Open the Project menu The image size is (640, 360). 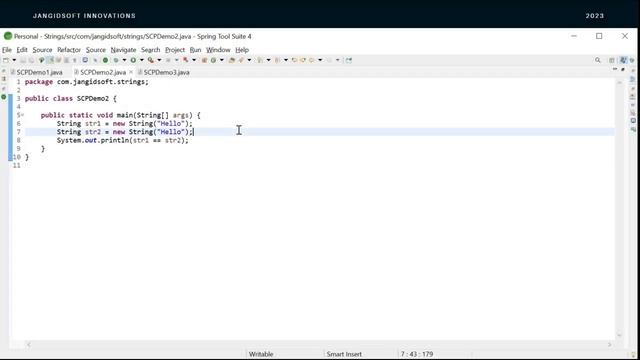click(x=175, y=50)
